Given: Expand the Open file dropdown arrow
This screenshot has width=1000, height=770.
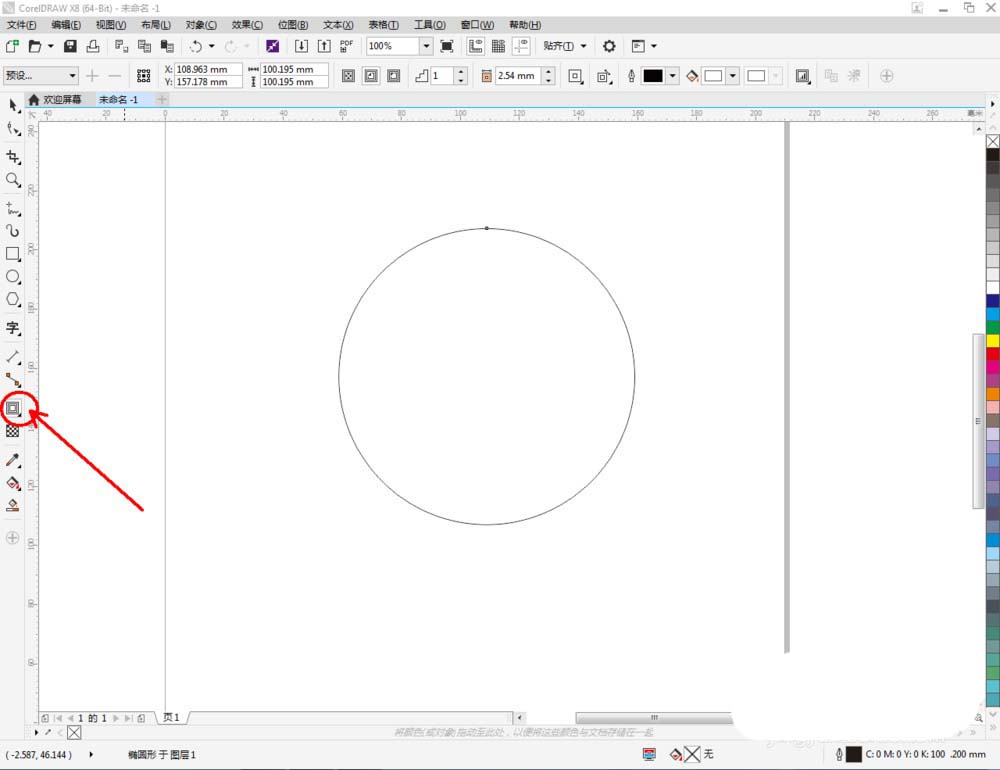Looking at the screenshot, I should pos(50,46).
